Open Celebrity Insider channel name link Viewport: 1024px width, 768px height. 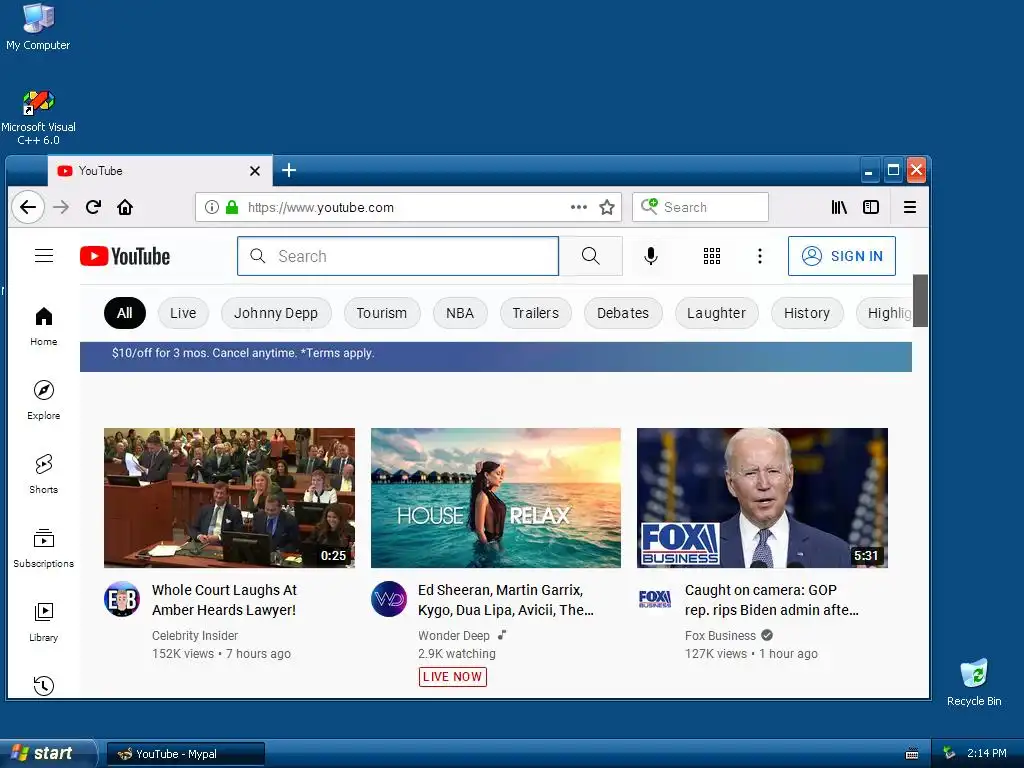click(195, 635)
